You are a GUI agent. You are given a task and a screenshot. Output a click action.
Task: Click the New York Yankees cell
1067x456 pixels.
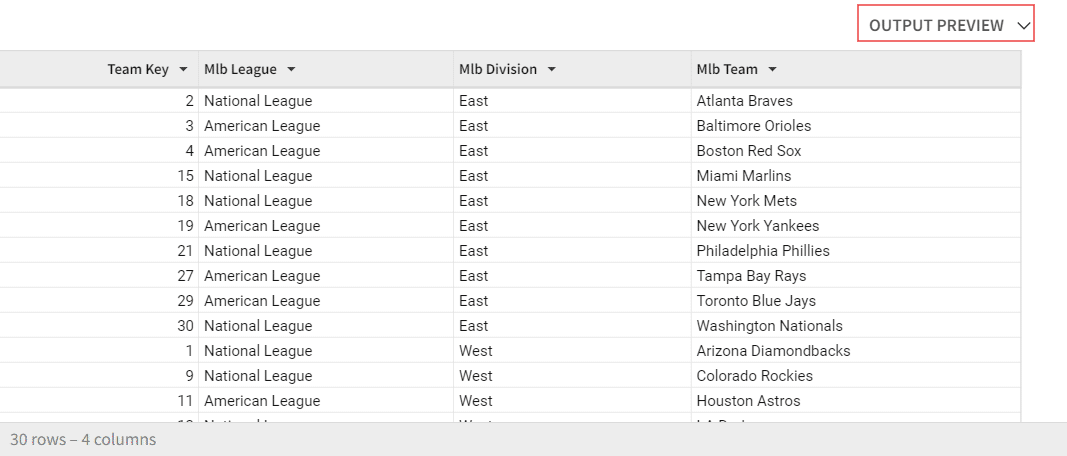[757, 226]
